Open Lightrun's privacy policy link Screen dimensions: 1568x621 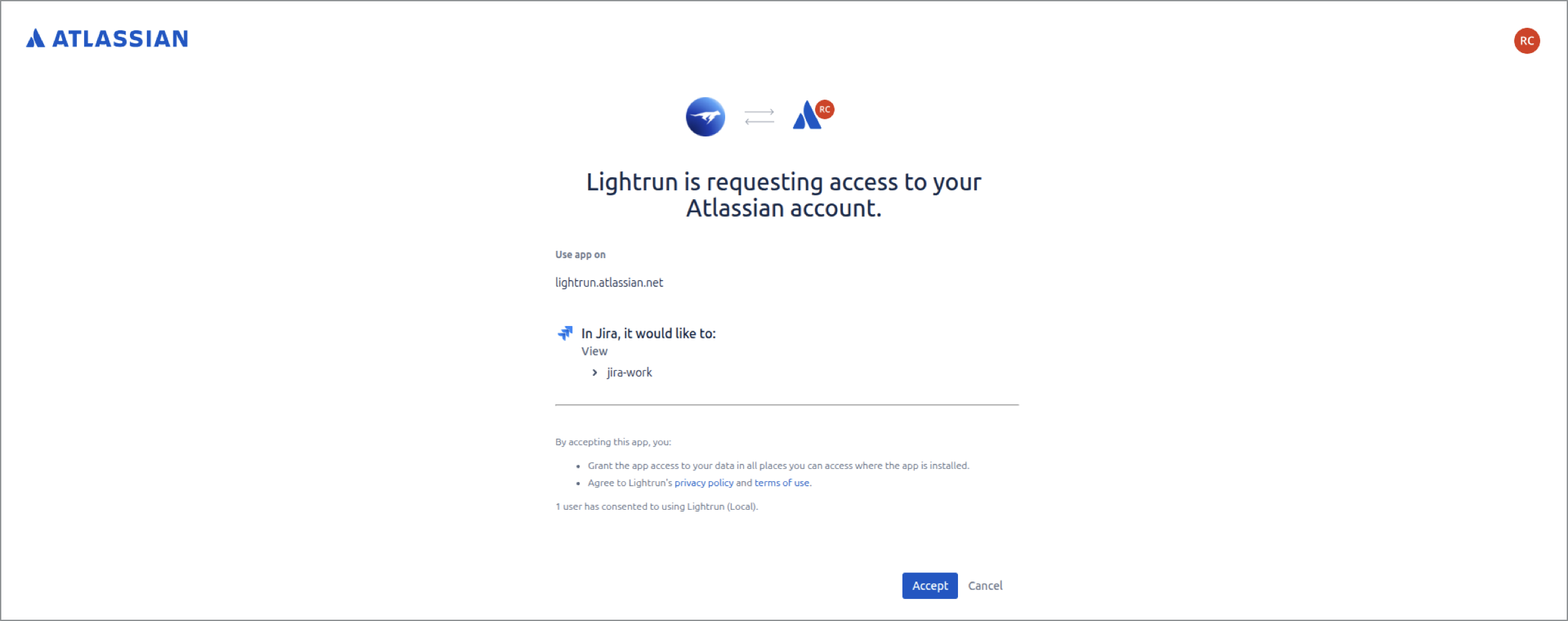coord(704,483)
